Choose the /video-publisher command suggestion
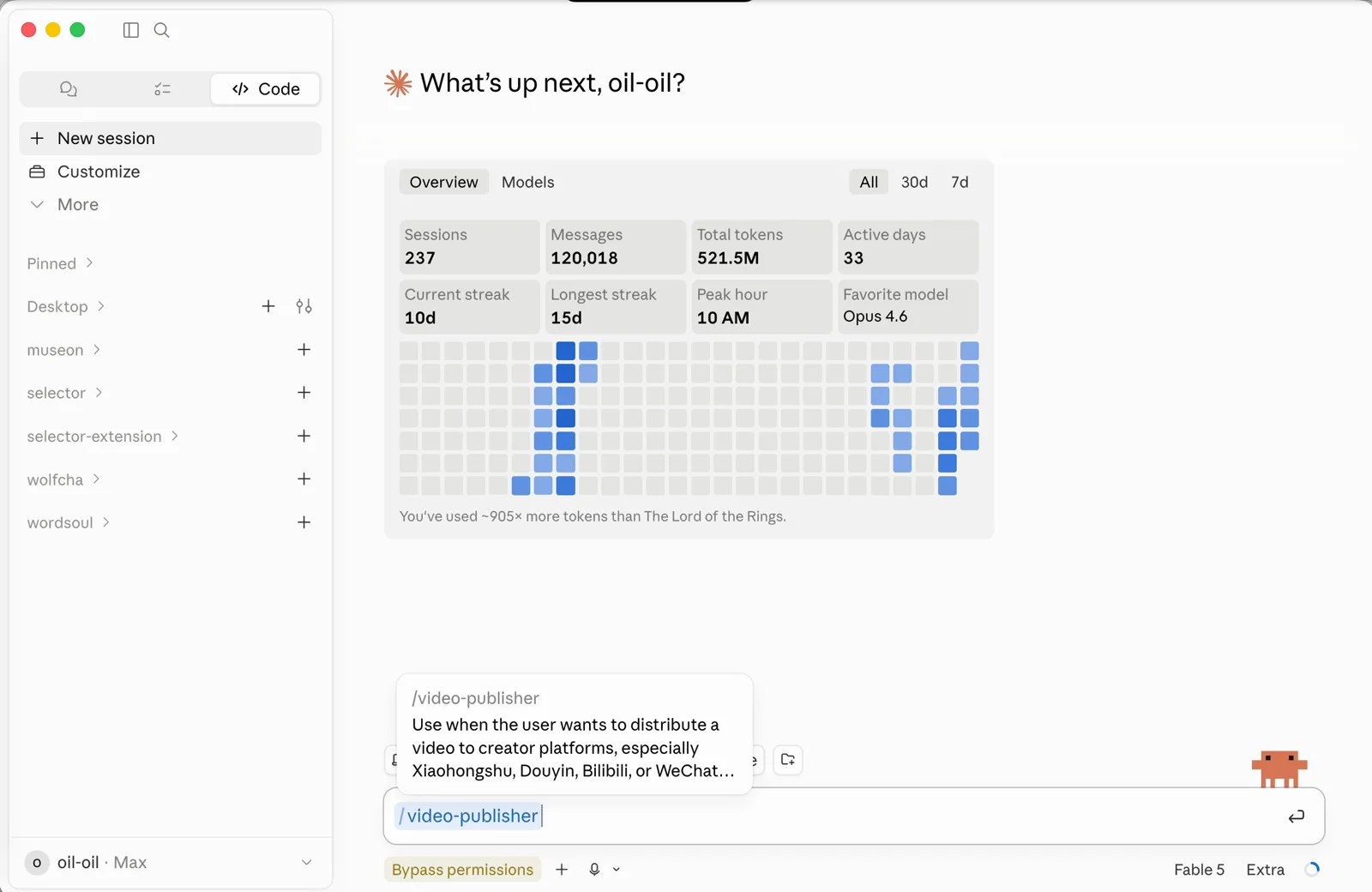The height and width of the screenshot is (892, 1372). point(575,734)
